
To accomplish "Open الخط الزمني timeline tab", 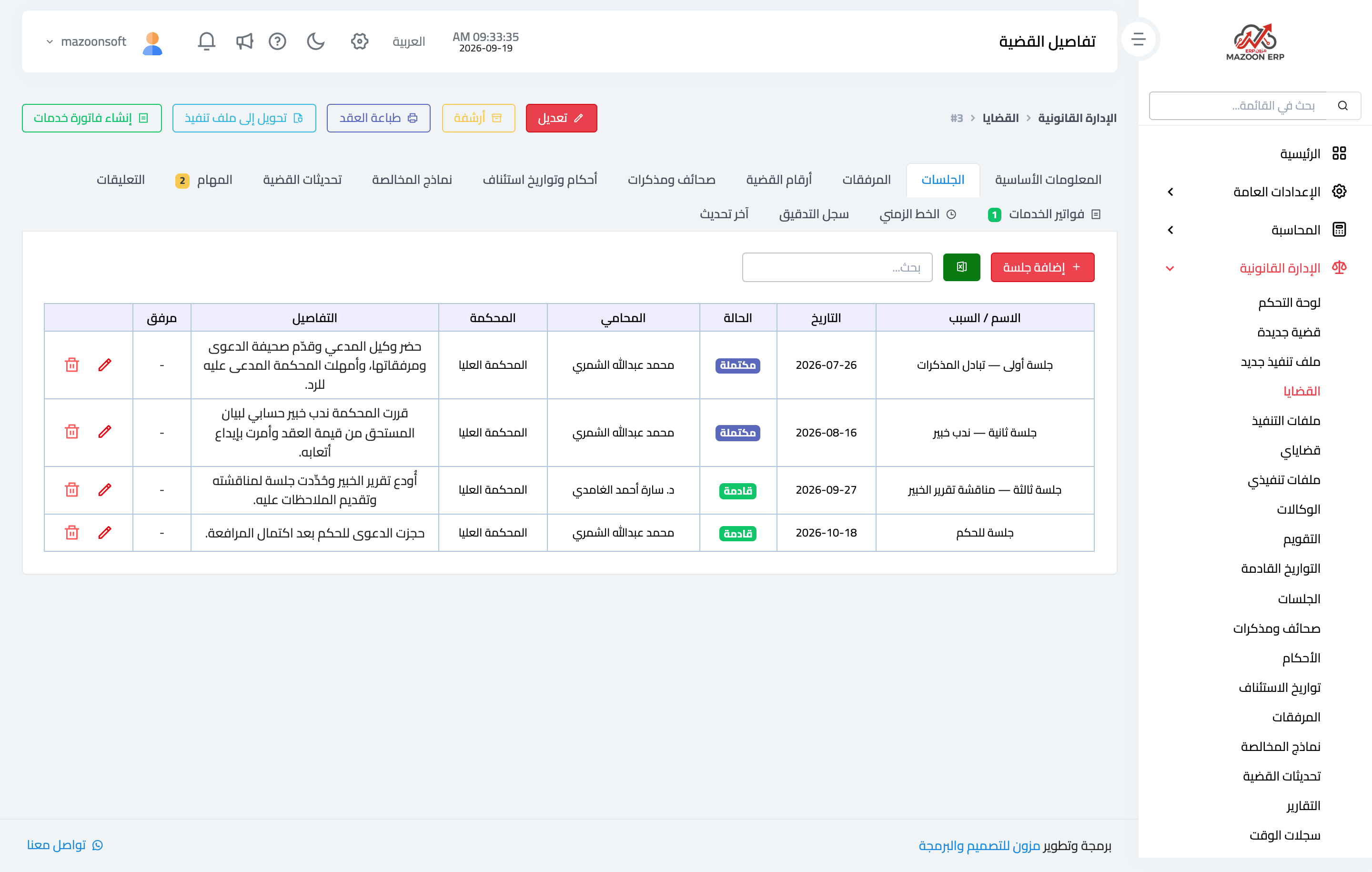I will (x=918, y=214).
